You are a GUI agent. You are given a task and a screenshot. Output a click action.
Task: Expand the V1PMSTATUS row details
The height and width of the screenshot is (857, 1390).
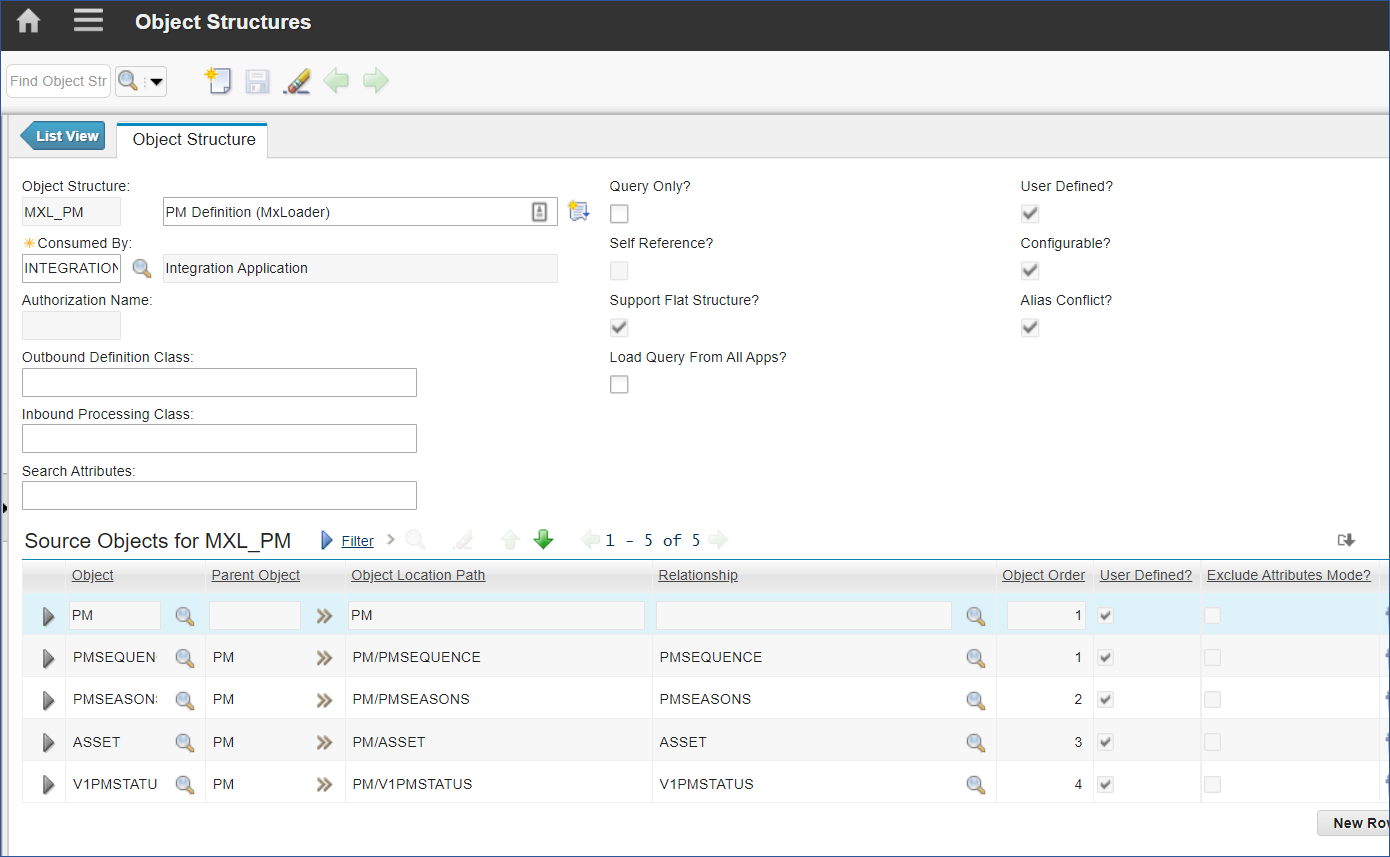[x=48, y=785]
